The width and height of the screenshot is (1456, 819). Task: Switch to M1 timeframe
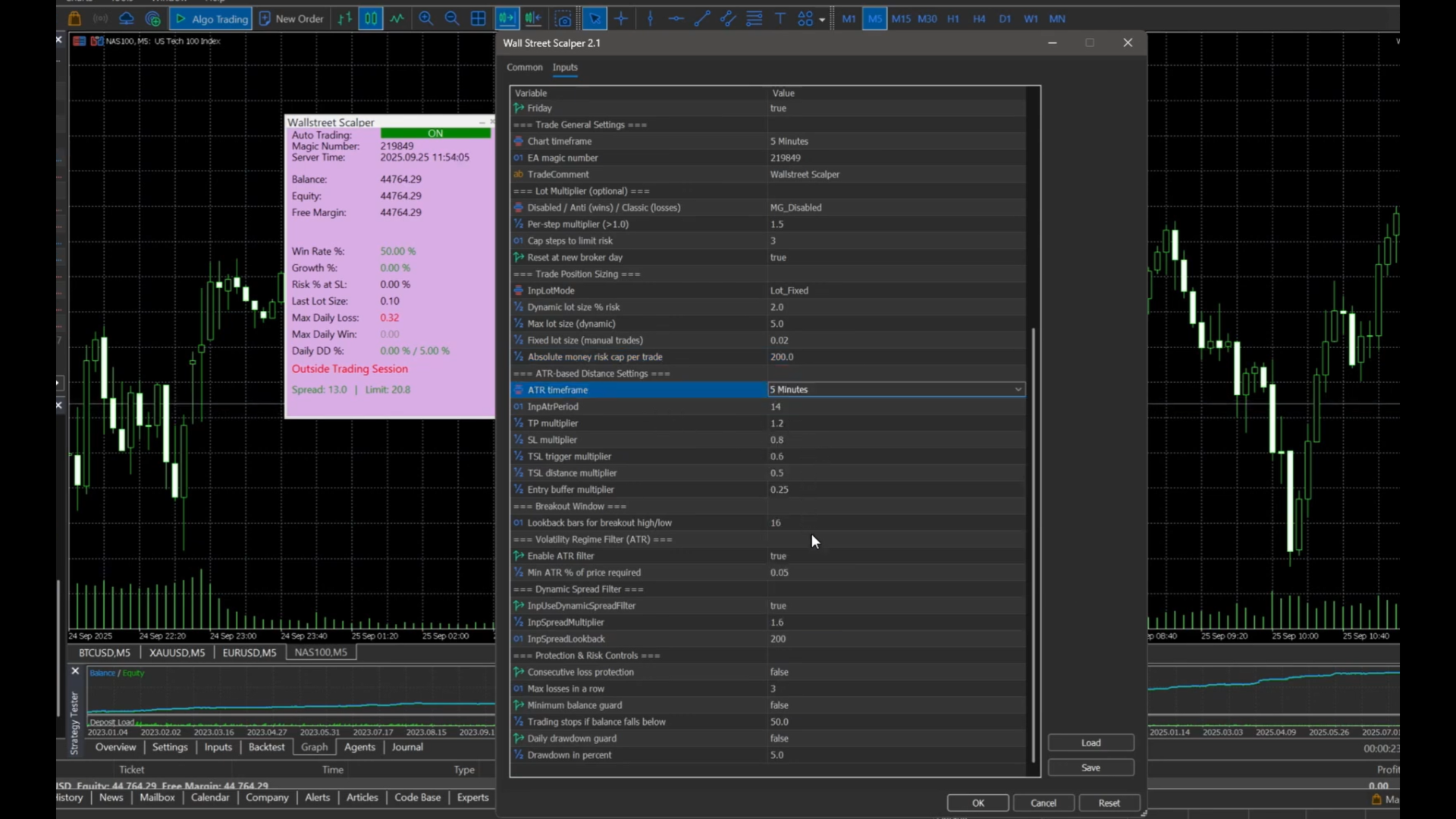coord(849,19)
